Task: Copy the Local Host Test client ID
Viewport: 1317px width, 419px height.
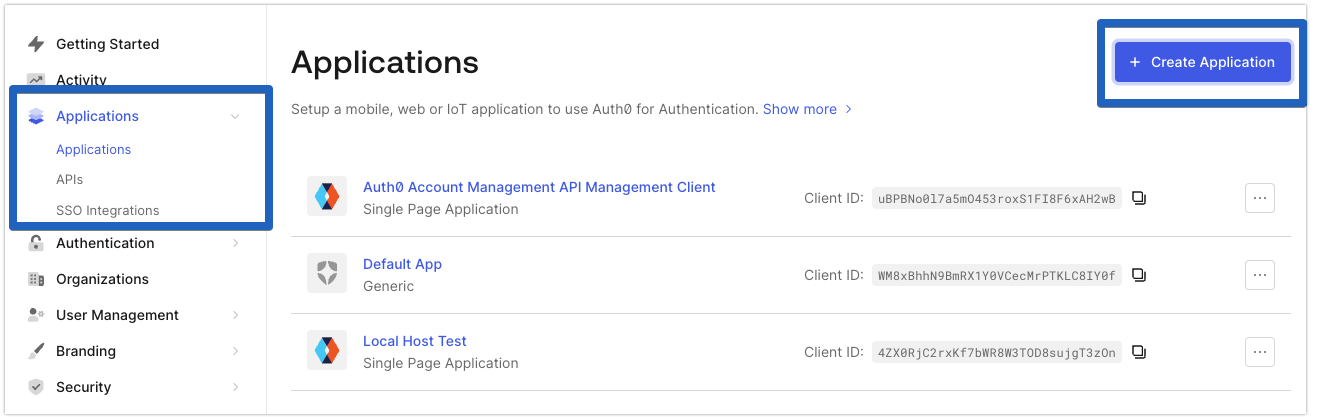Action: (1138, 352)
